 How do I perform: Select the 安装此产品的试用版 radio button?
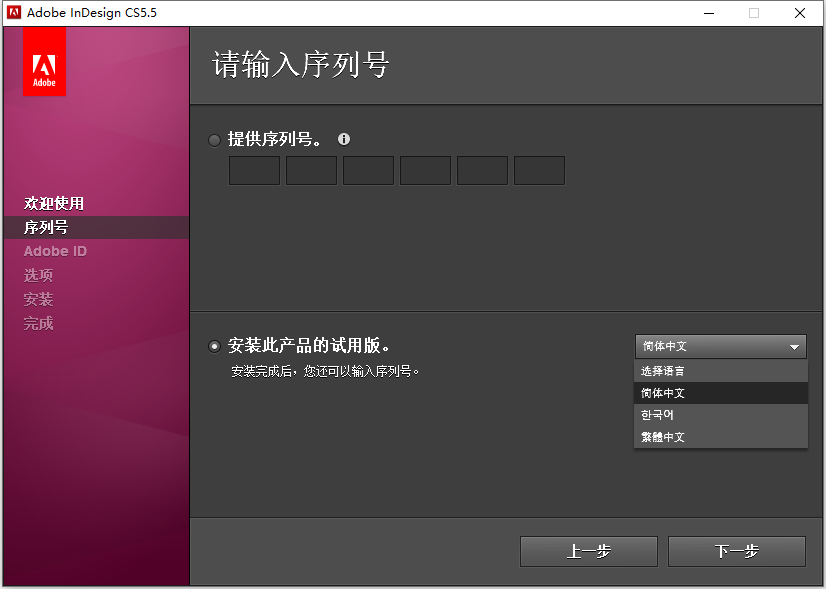[x=214, y=346]
